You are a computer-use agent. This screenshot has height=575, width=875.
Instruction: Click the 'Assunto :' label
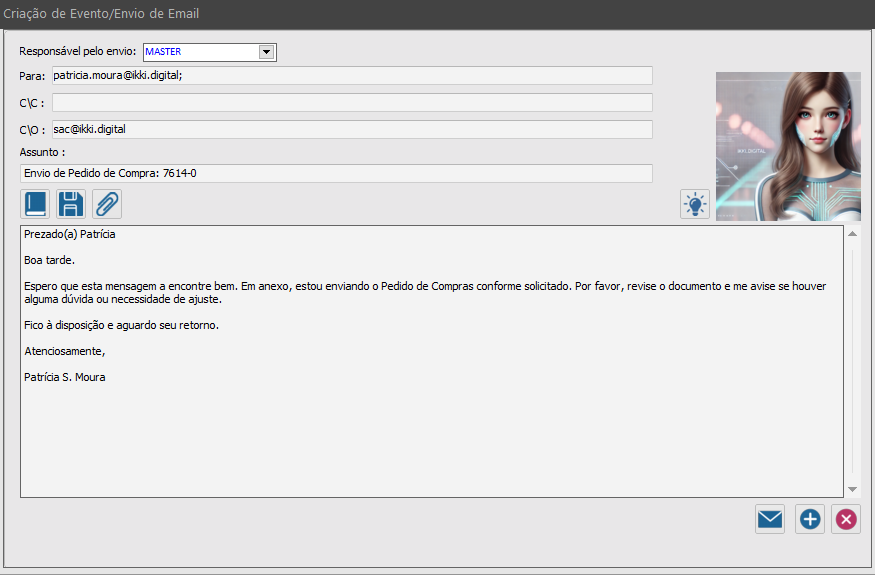click(x=42, y=152)
